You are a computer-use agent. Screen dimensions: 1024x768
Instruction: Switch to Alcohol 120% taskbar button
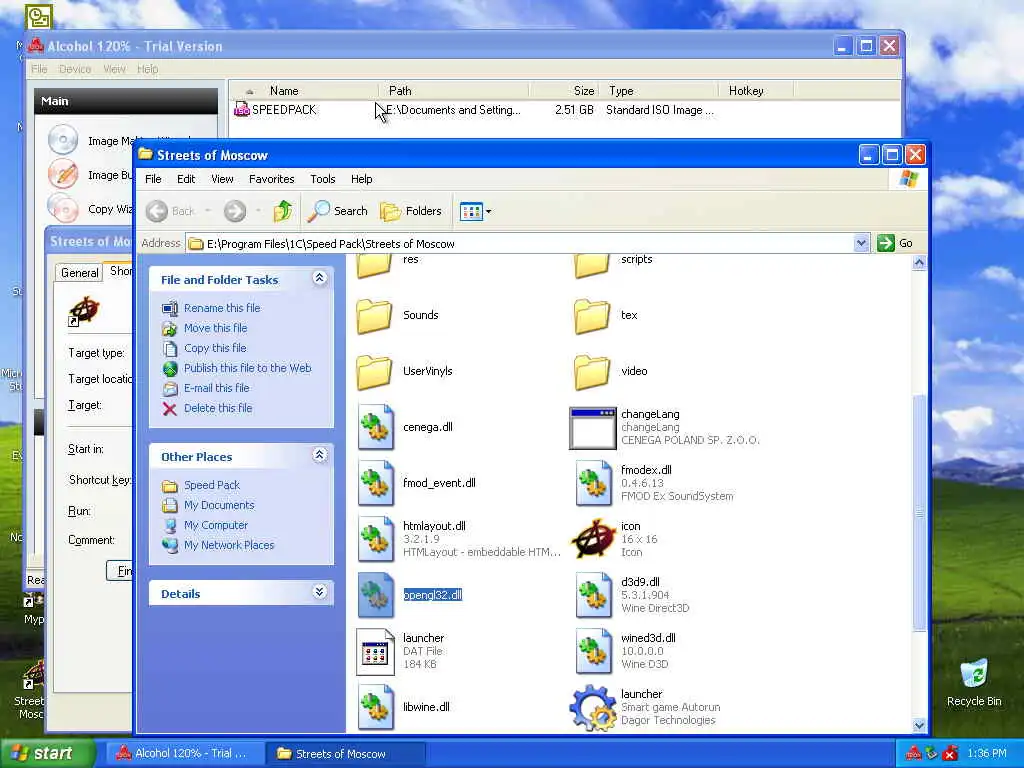click(x=184, y=754)
